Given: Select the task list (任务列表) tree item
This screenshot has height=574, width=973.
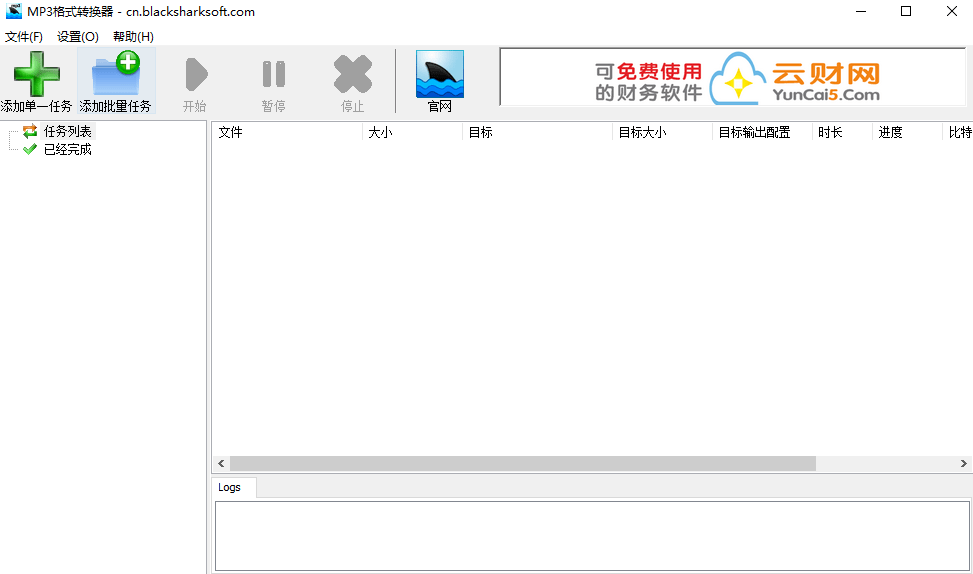Looking at the screenshot, I should pos(67,131).
